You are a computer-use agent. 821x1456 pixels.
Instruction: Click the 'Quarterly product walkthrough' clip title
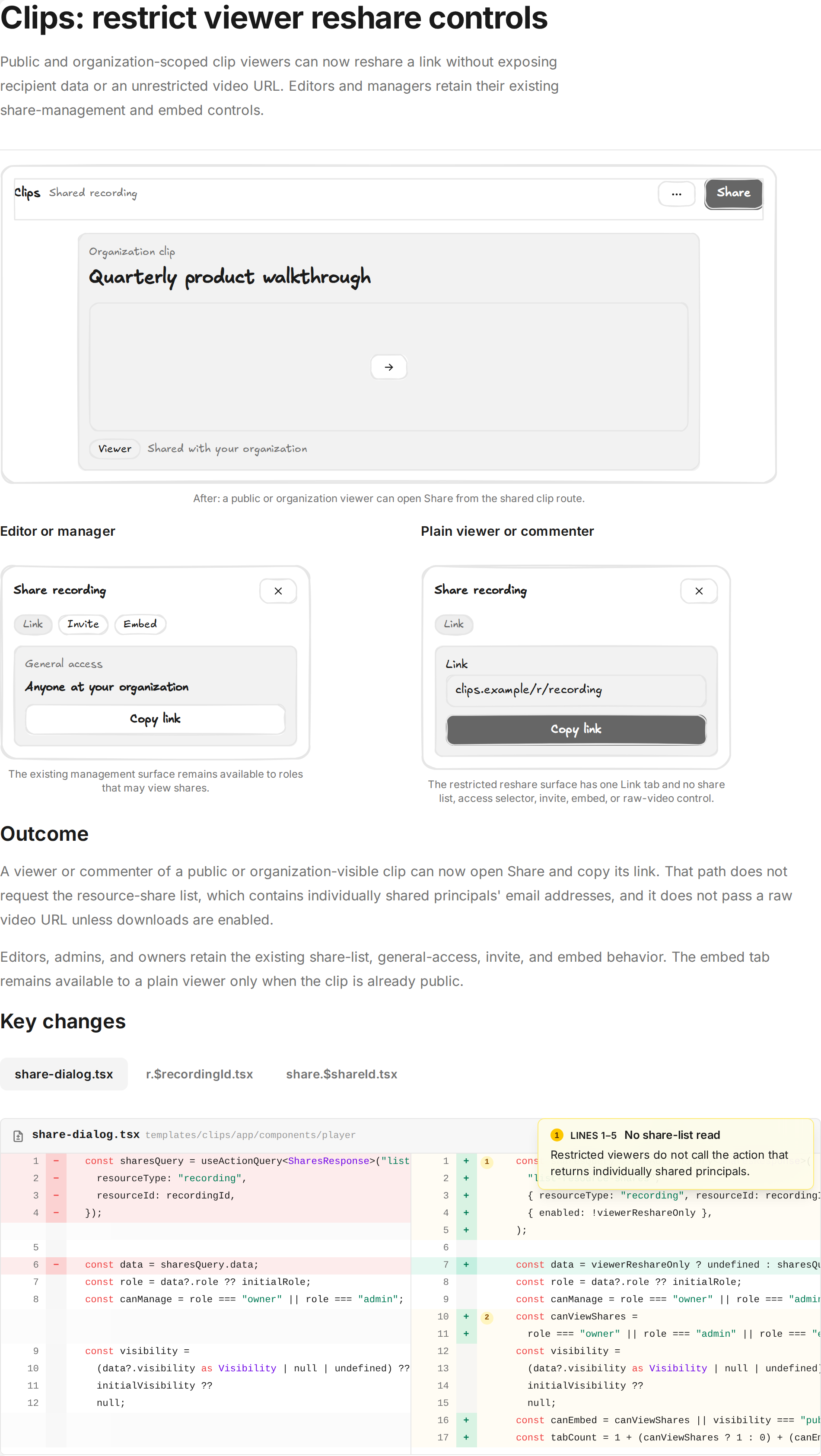pyautogui.click(x=230, y=277)
